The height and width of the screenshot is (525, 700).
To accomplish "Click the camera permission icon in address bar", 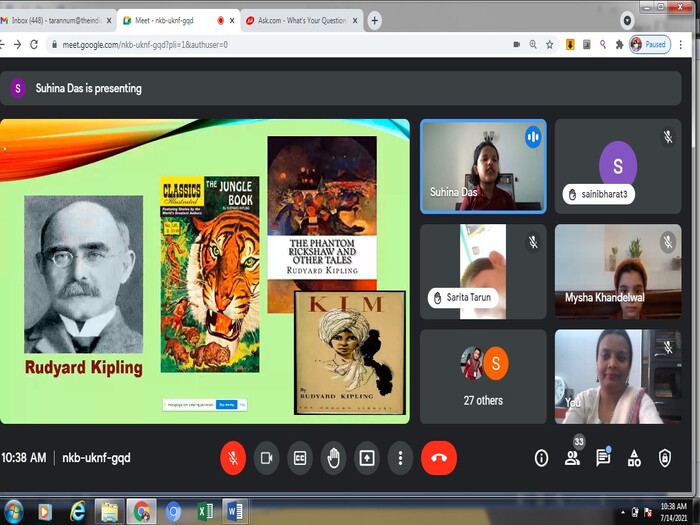I will [517, 45].
